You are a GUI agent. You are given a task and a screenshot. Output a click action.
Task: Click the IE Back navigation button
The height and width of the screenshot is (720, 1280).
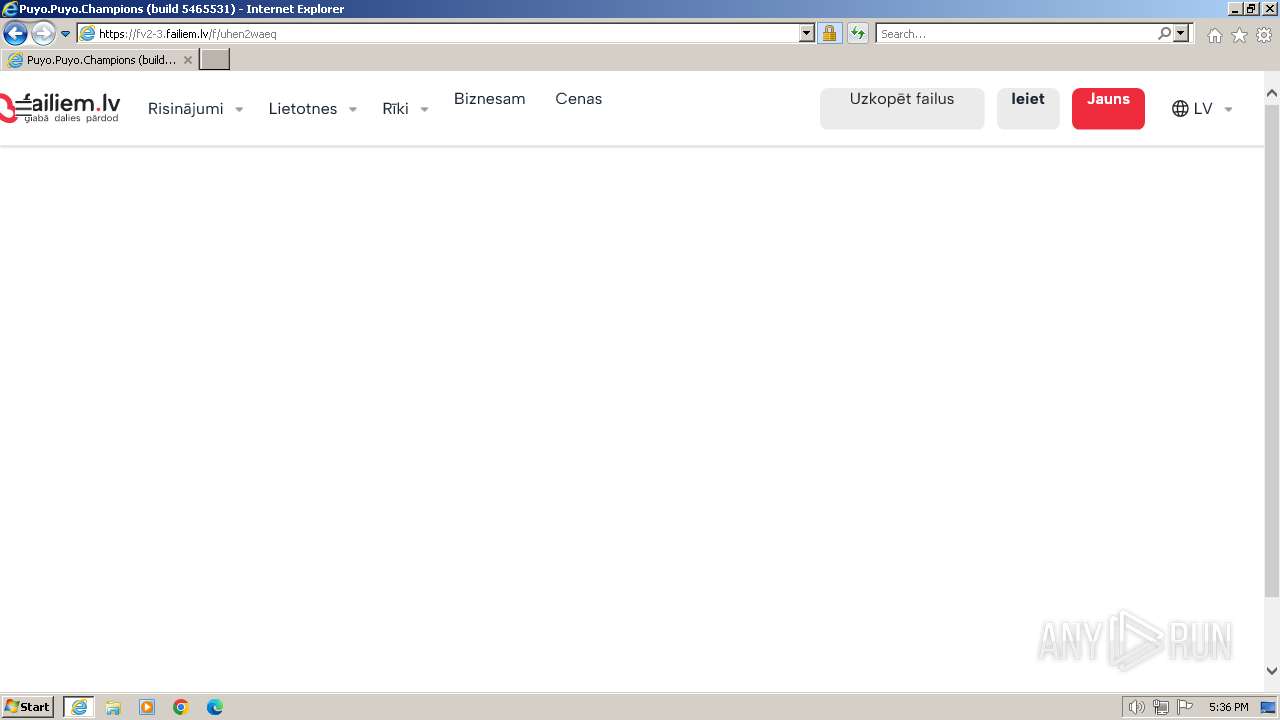click(x=15, y=33)
